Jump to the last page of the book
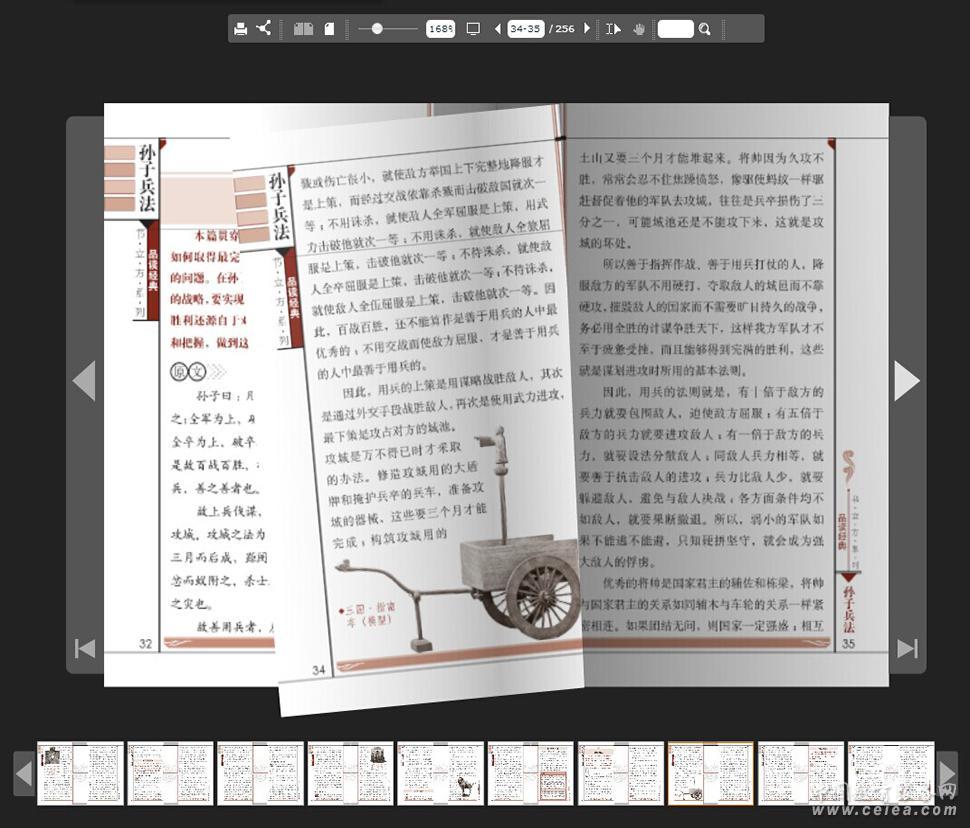Screen dimensions: 970x828 point(907,648)
